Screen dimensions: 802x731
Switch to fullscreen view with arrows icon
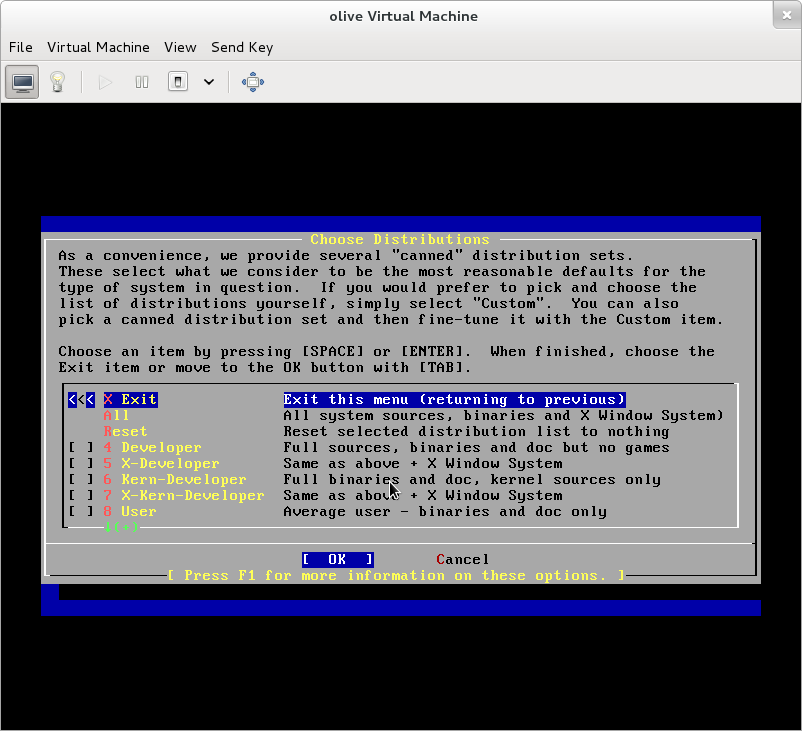click(x=253, y=81)
